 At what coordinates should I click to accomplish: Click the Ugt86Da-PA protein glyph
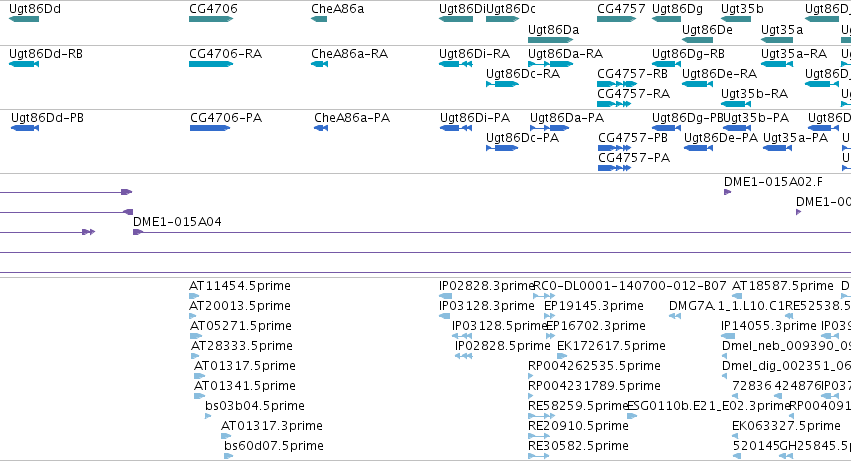[550, 128]
